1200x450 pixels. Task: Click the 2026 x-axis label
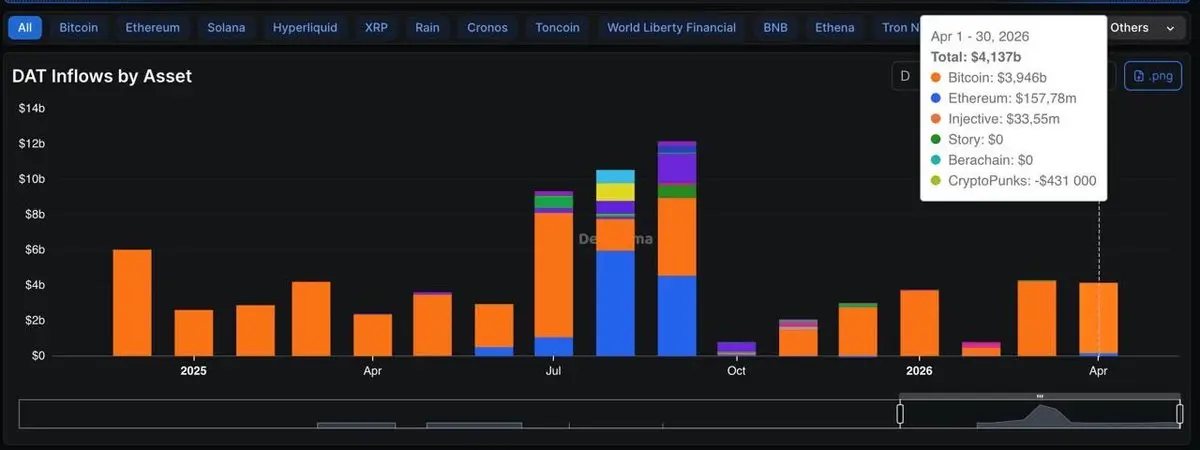919,371
